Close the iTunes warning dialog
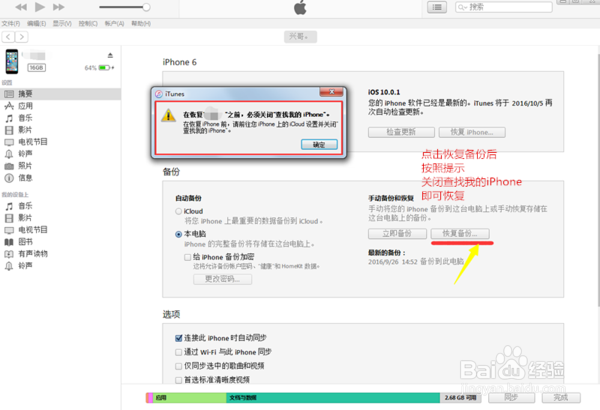Viewport: 600px width, 410px height. (332, 92)
